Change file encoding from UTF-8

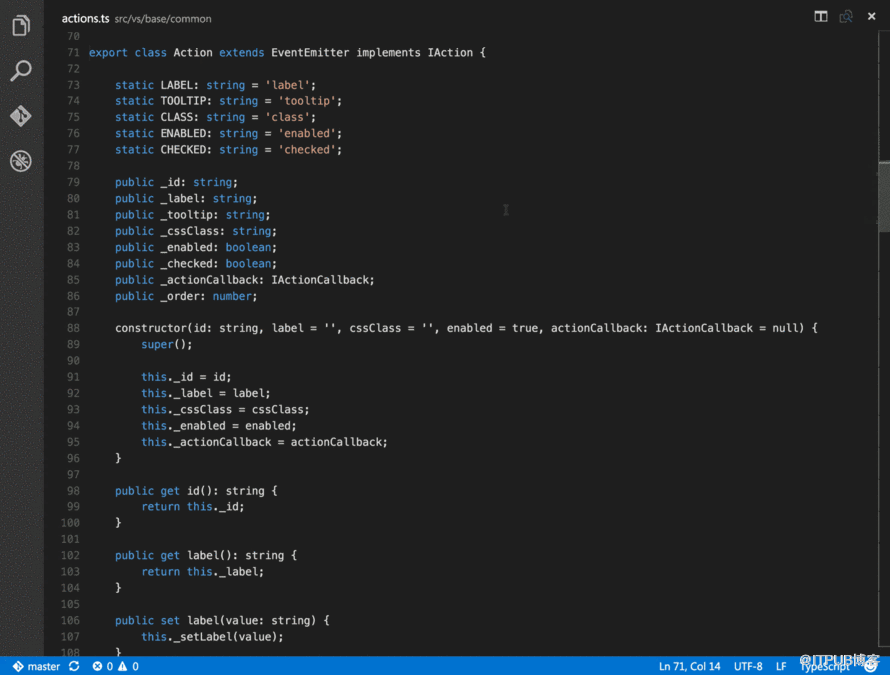coord(748,666)
